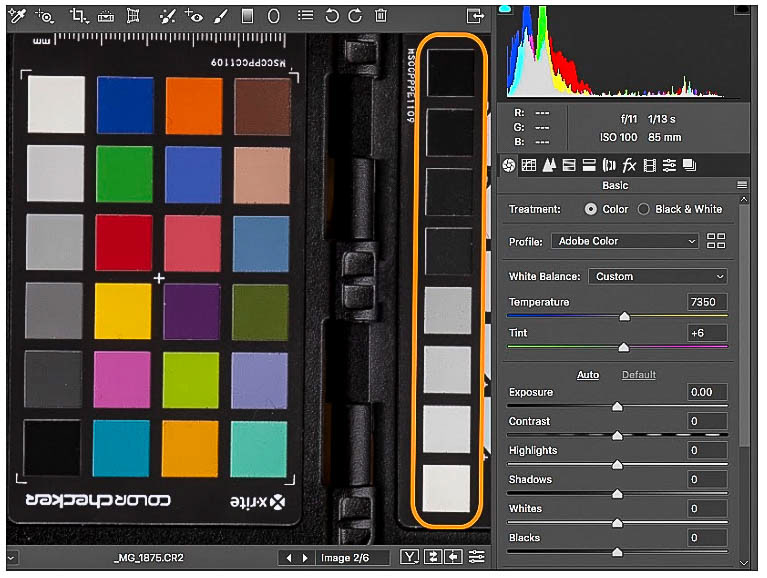The width and height of the screenshot is (767, 578).
Task: Click the Exposure value field 0.00
Action: pyautogui.click(x=707, y=392)
